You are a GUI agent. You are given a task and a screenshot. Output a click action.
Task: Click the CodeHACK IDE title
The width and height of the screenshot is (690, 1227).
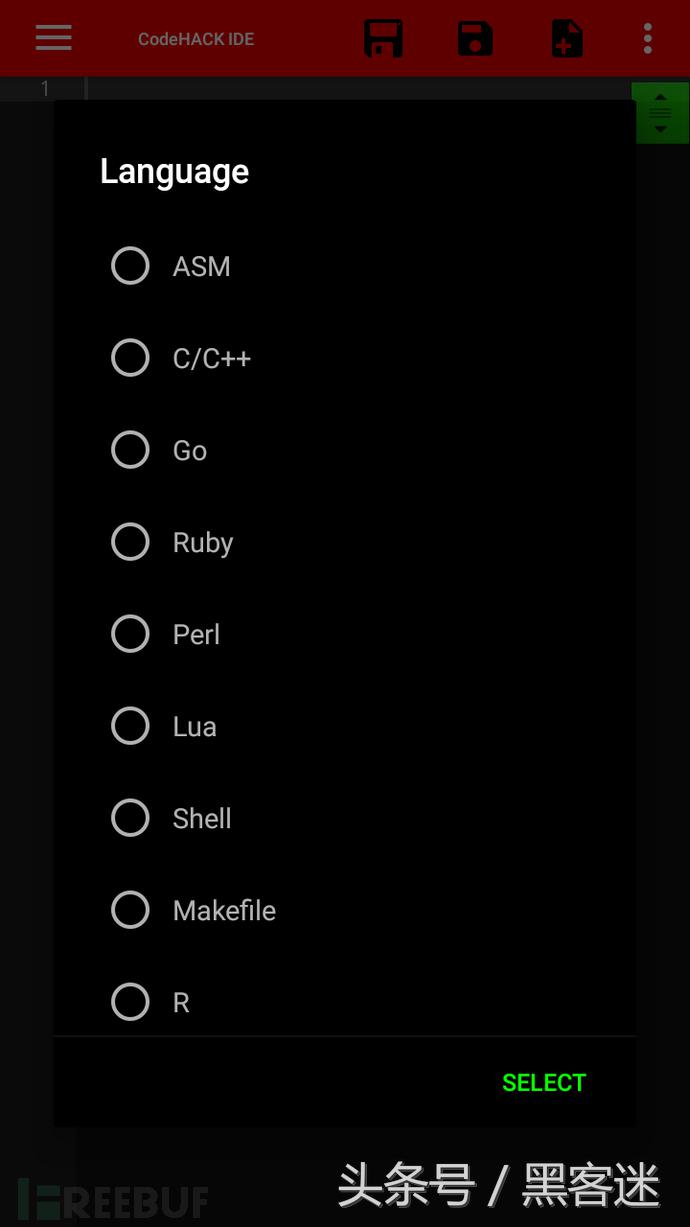coord(196,39)
